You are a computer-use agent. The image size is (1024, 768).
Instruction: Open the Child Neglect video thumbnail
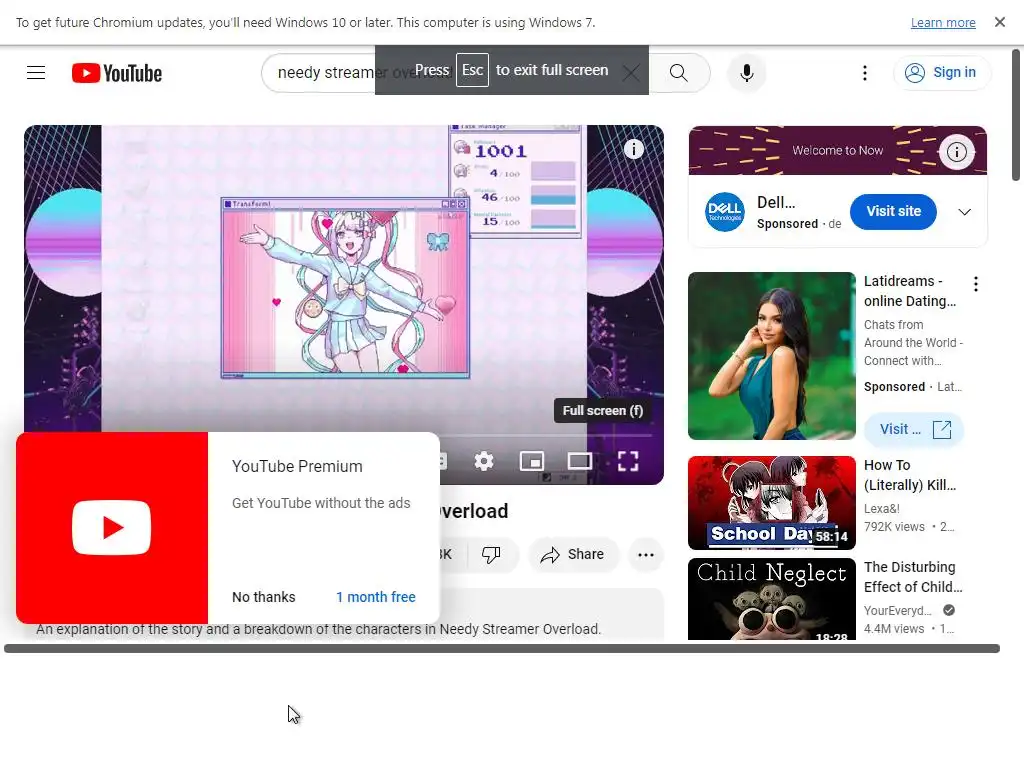771,599
